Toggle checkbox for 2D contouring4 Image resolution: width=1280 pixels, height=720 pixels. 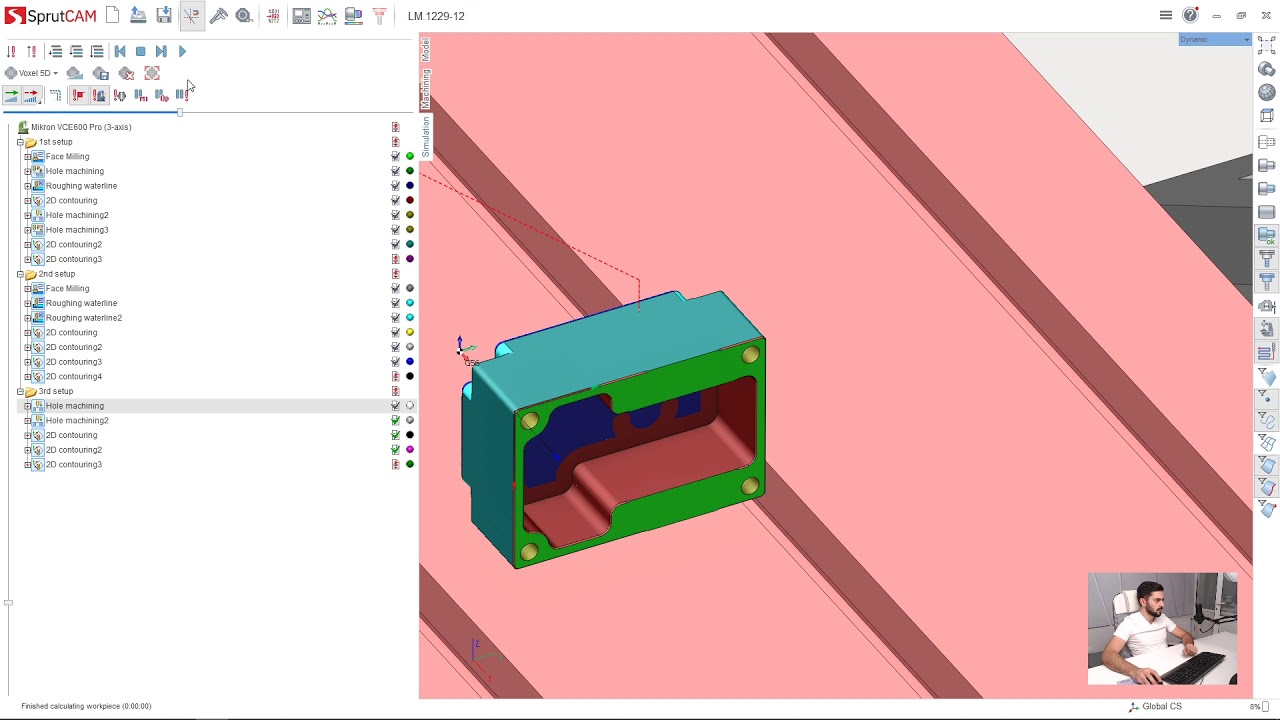pyautogui.click(x=395, y=377)
